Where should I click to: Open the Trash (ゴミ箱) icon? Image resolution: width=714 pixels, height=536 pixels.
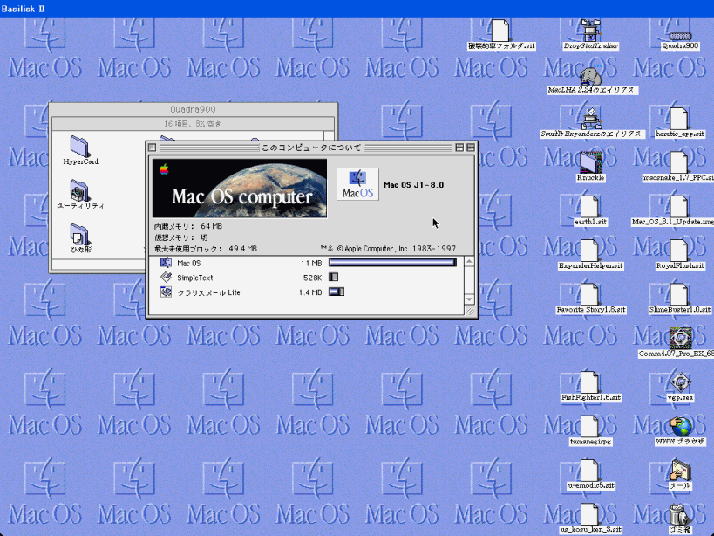tap(679, 514)
